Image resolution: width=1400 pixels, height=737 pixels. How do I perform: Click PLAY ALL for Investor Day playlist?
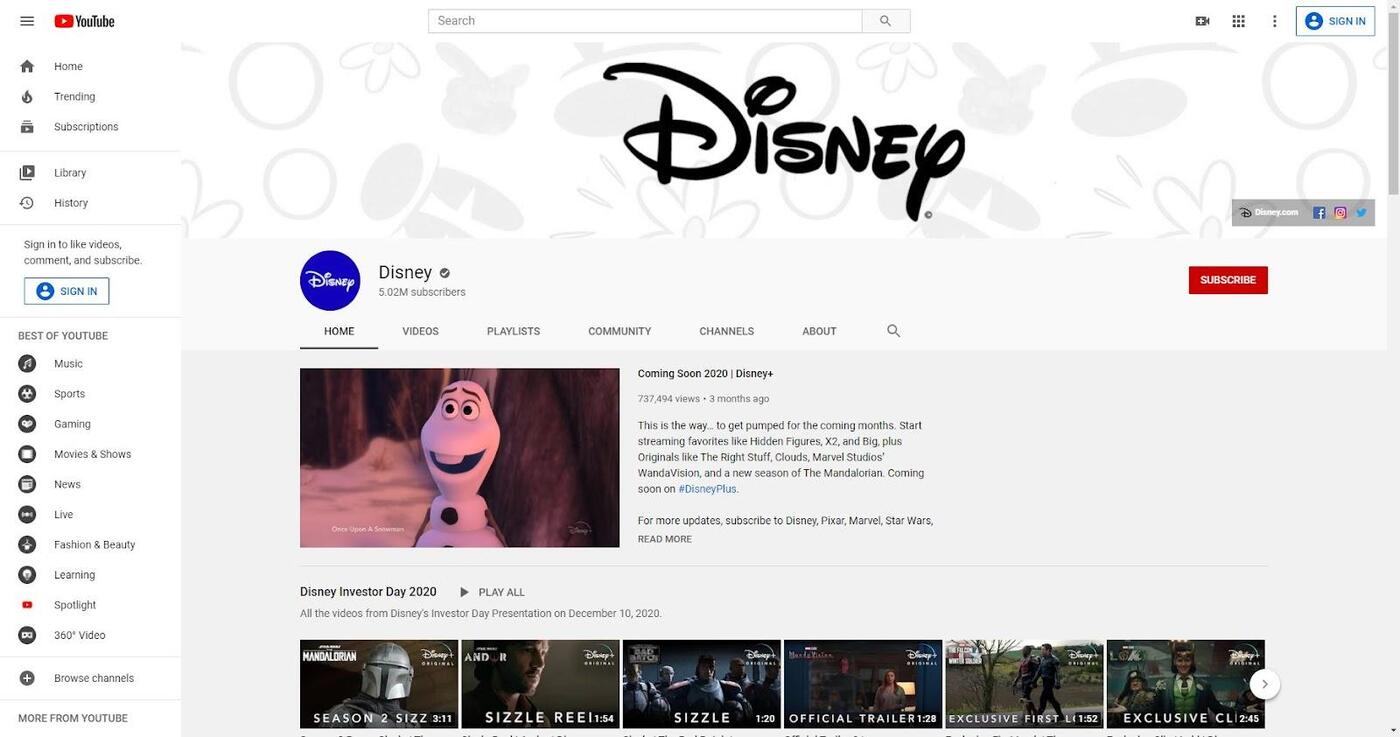coord(491,592)
